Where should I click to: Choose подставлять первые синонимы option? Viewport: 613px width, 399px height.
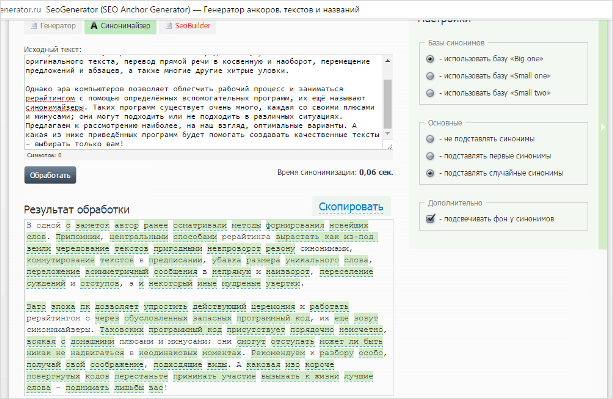[430, 156]
